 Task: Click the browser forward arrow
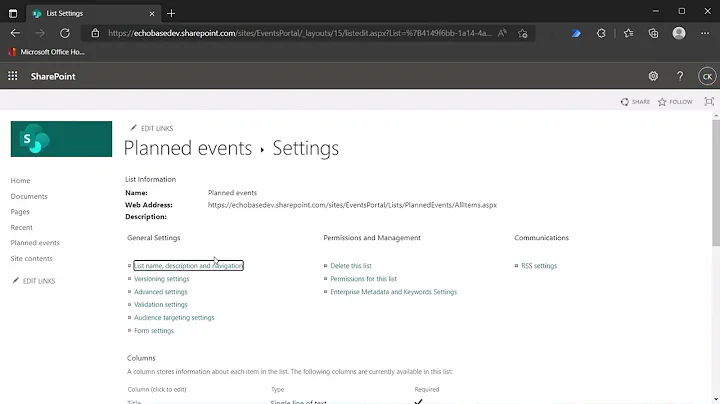click(x=40, y=33)
